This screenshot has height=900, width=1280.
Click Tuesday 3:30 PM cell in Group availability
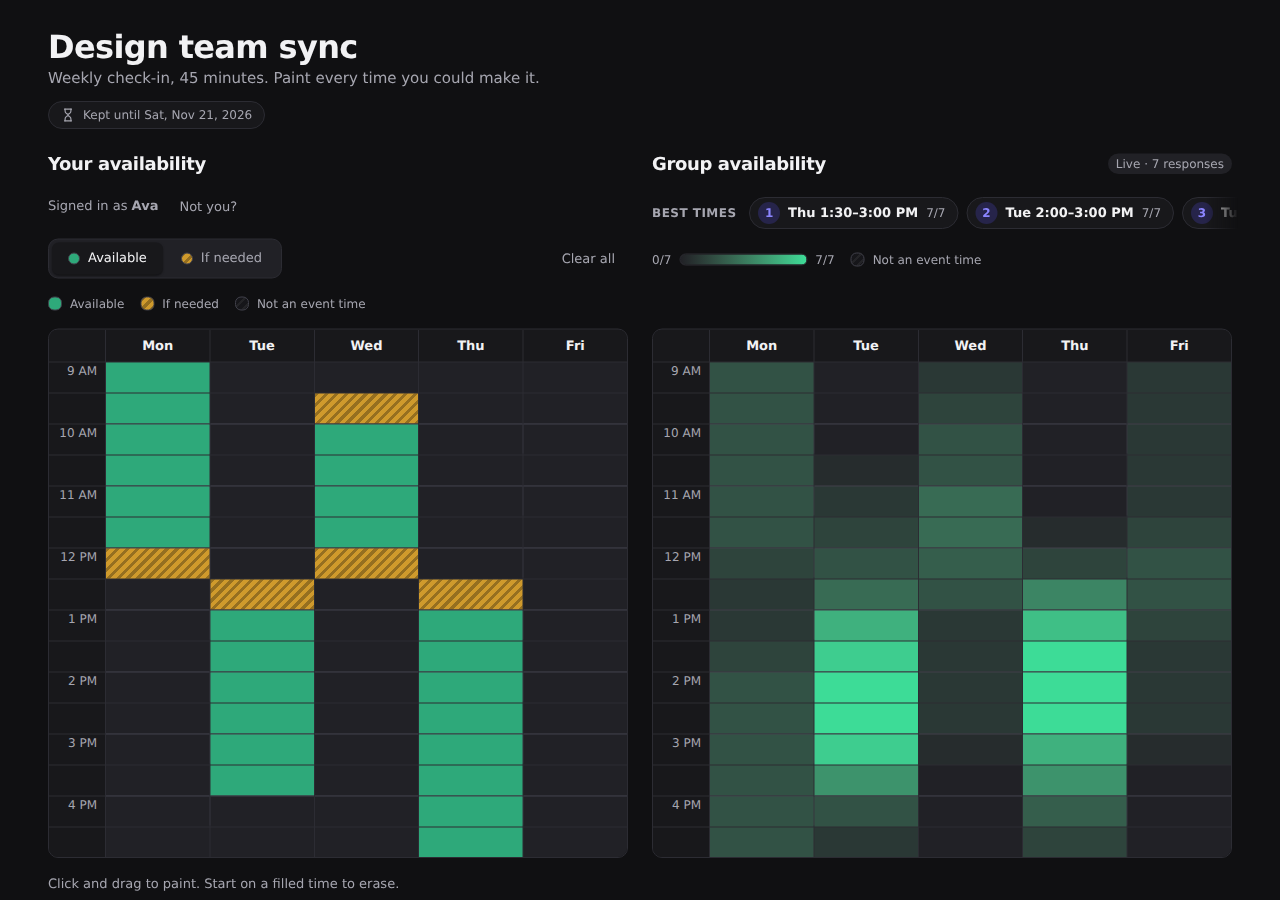click(866, 780)
